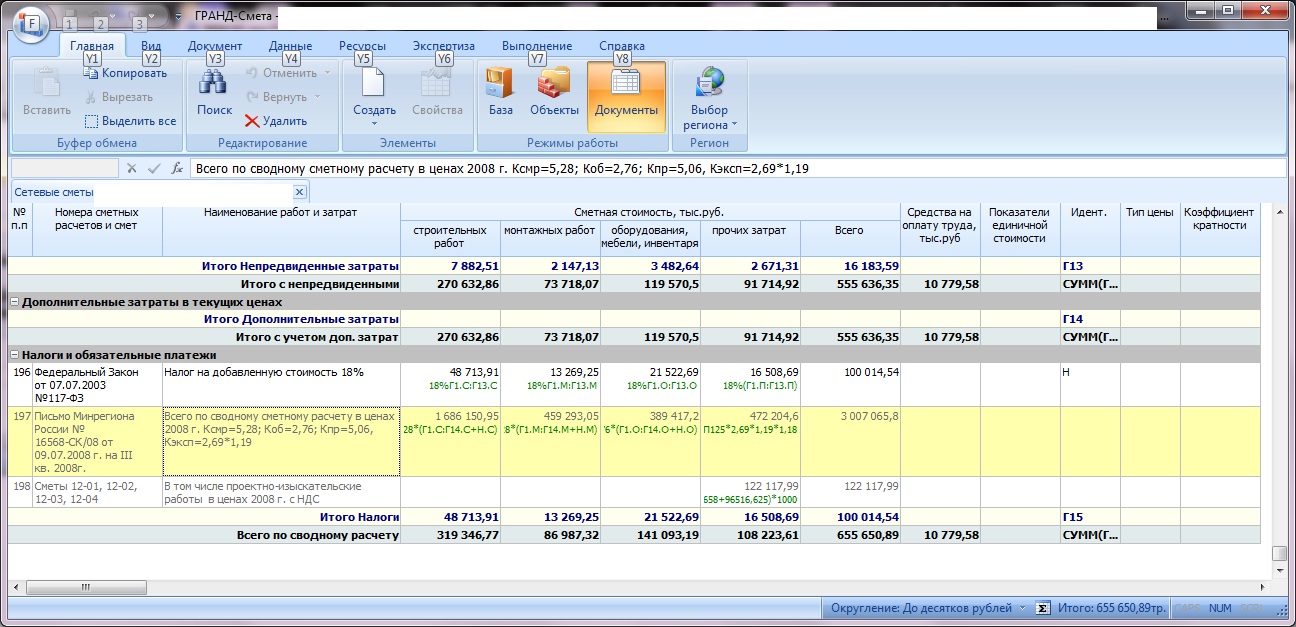Collapse the Налоги и обязательные платежи section
1296x627 pixels.
point(15,354)
